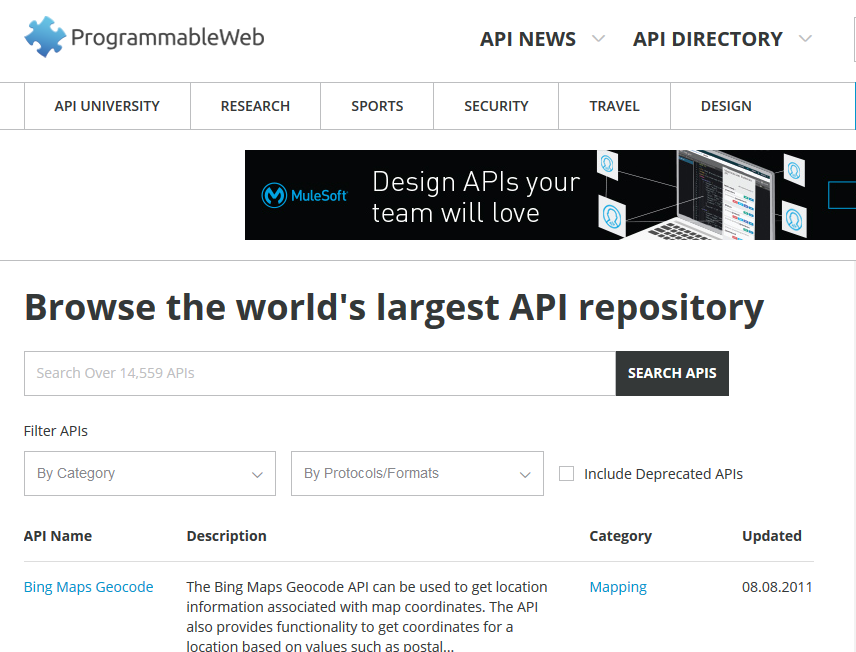The height and width of the screenshot is (652, 856).
Task: Click the Browse the world's largest API repository heading
Action: tap(394, 308)
